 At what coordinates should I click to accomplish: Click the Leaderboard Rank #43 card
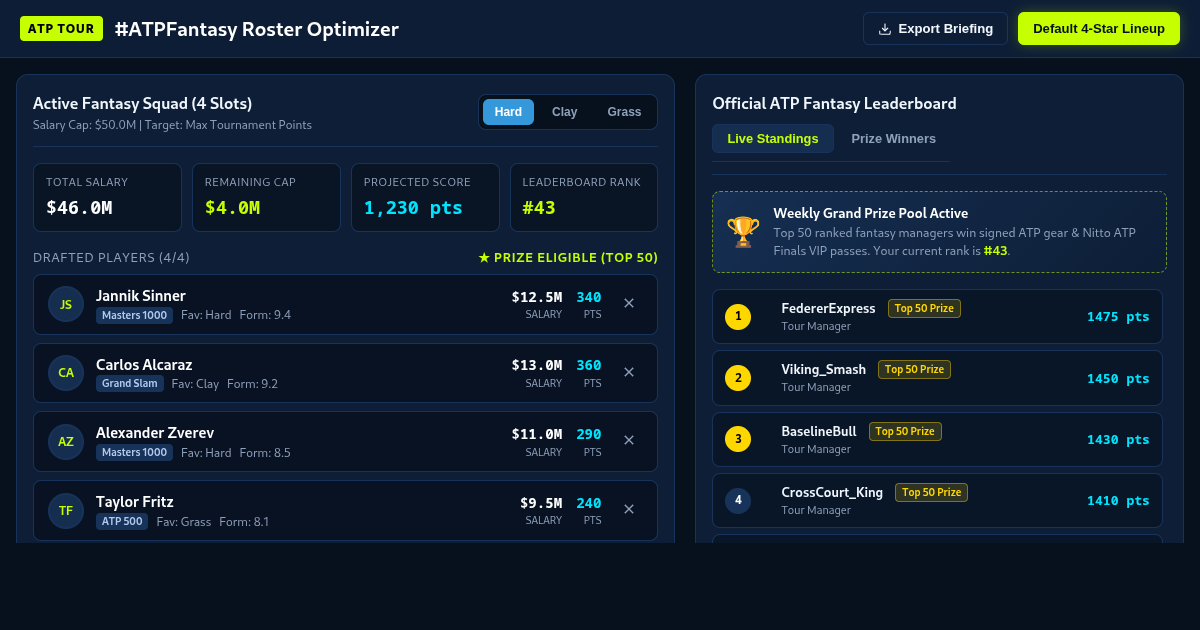(584, 198)
